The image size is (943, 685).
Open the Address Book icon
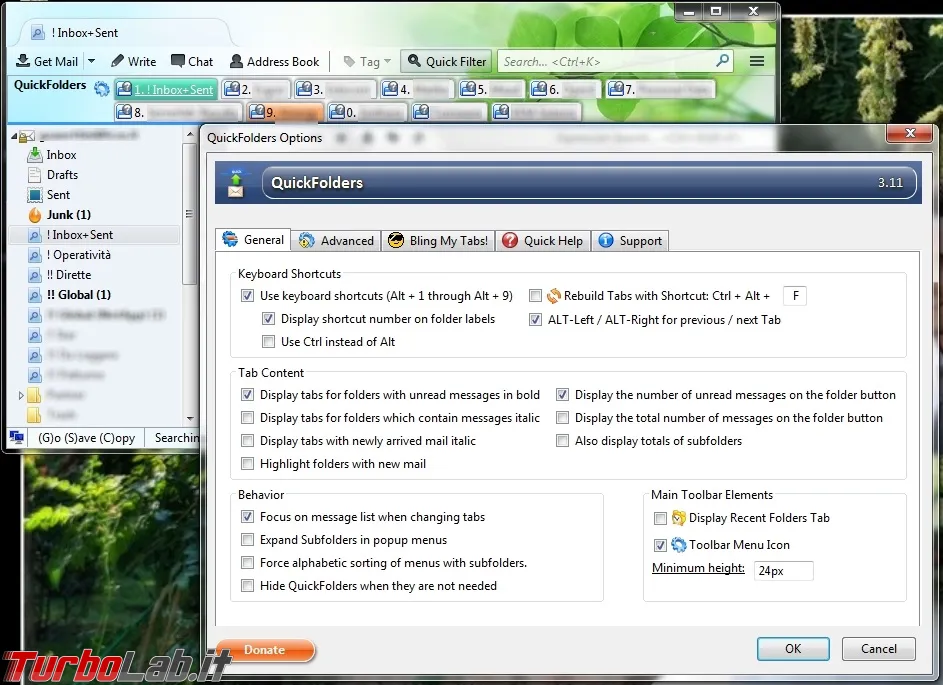coord(236,61)
